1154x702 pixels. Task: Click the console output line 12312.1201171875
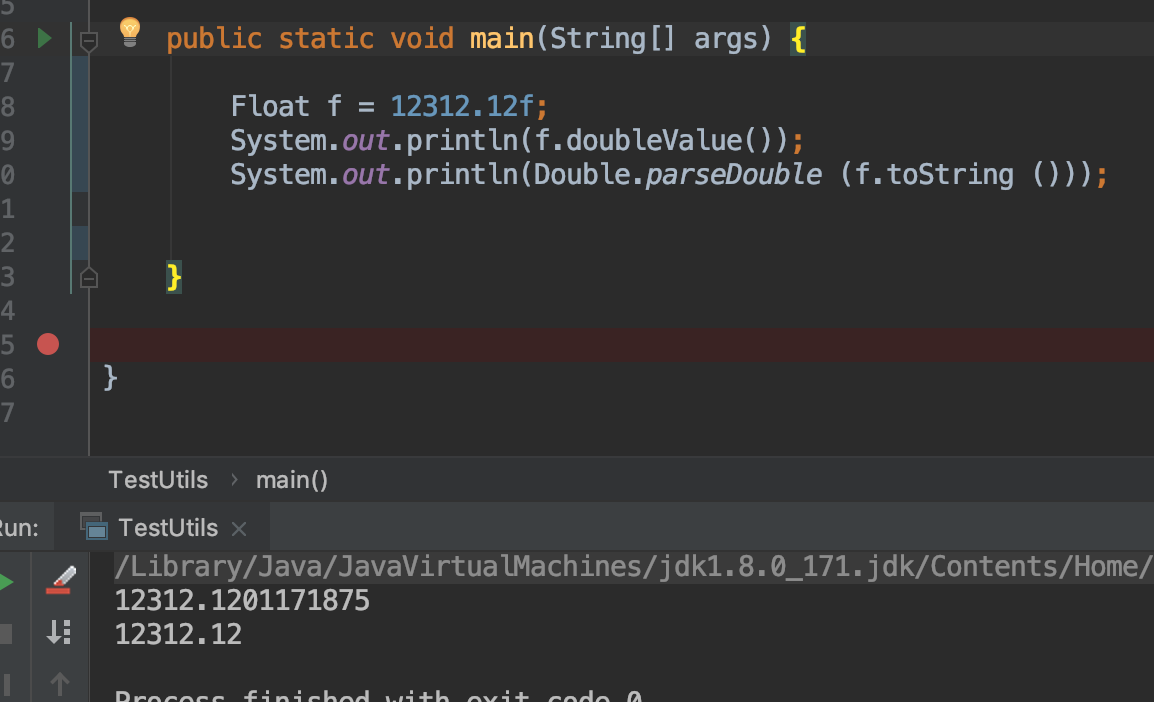(242, 600)
